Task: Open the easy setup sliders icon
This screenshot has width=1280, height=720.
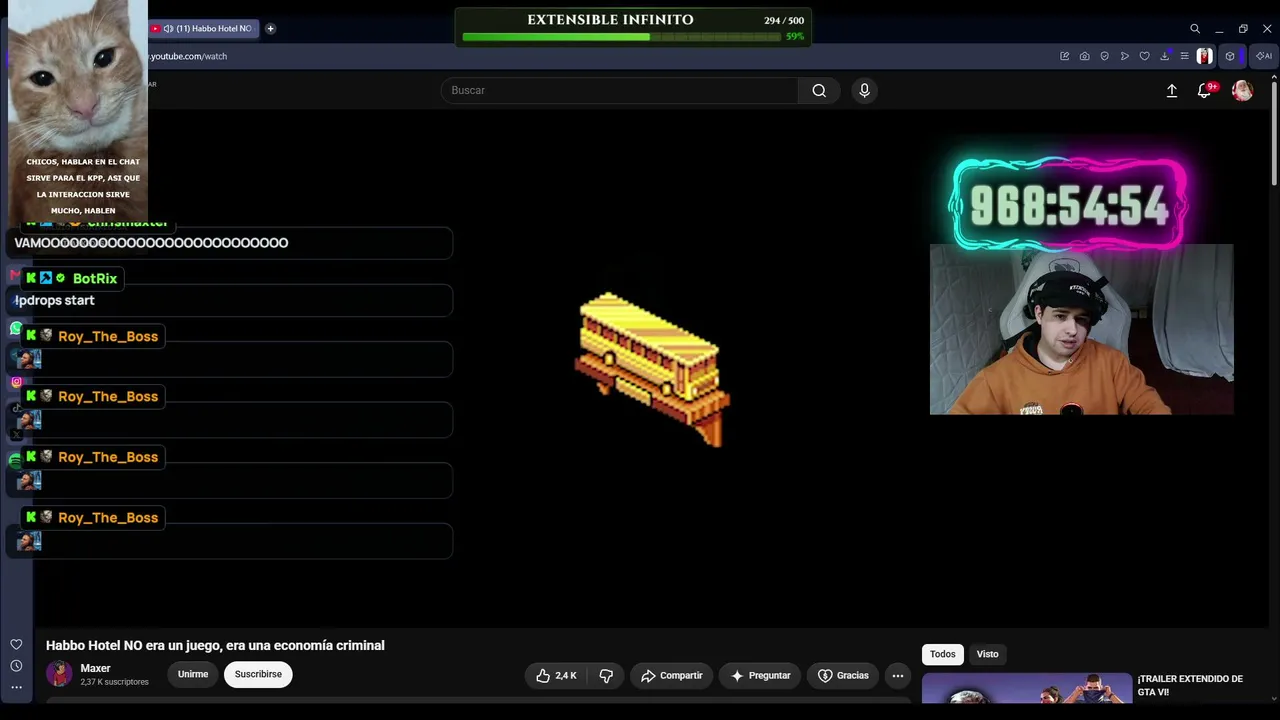Action: point(1185,56)
